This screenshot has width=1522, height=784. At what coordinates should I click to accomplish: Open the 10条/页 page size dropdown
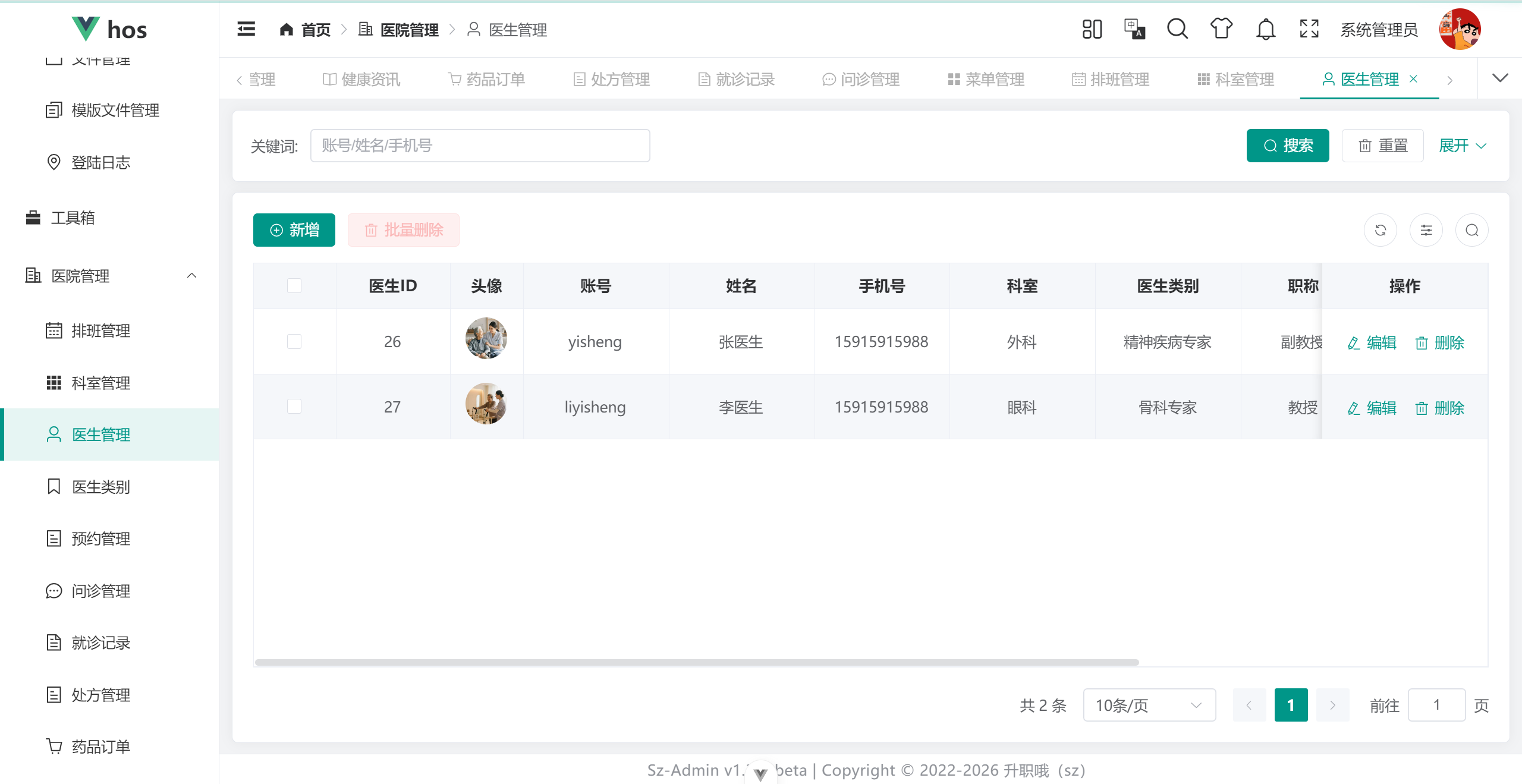click(1149, 705)
